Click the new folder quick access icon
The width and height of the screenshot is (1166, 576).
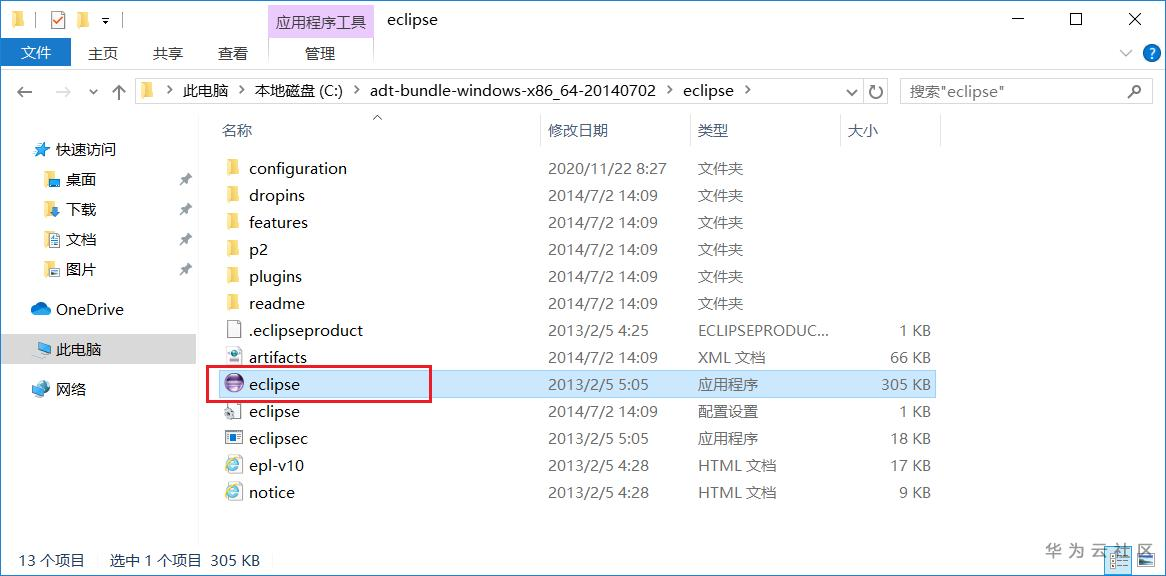83,20
